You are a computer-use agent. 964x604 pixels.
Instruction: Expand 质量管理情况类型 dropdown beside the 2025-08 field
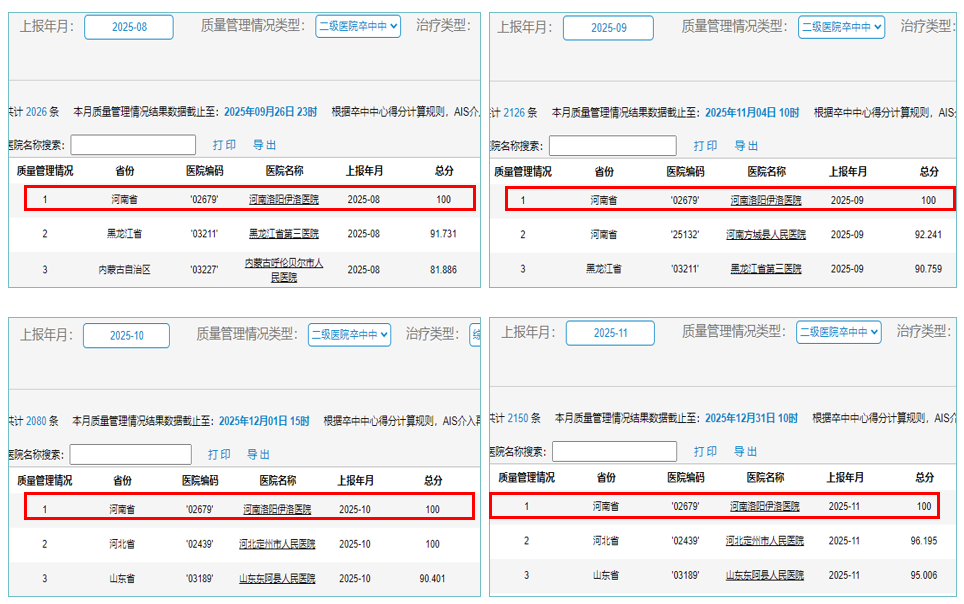pos(358,27)
